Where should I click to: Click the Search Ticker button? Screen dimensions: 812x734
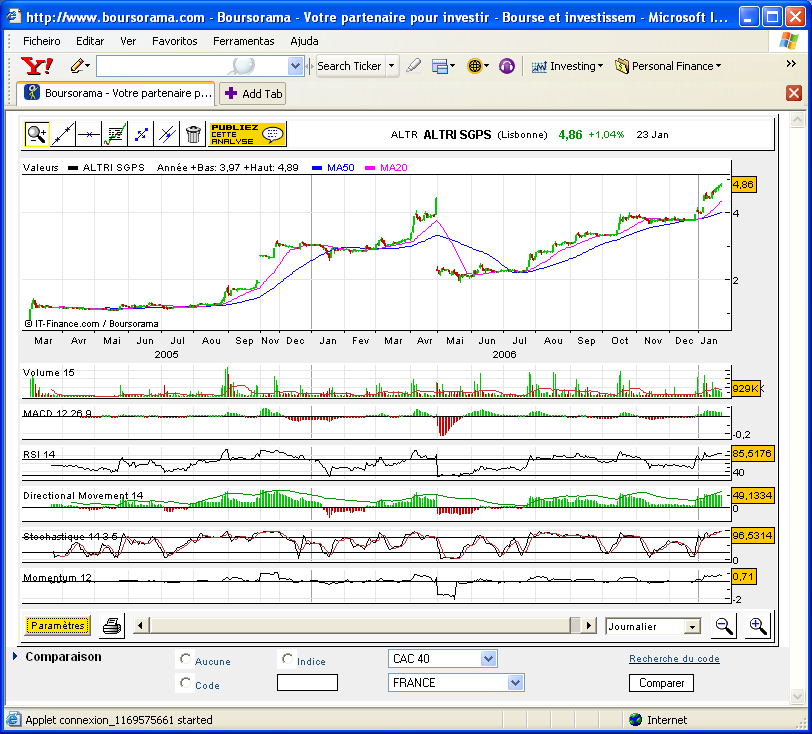(350, 66)
